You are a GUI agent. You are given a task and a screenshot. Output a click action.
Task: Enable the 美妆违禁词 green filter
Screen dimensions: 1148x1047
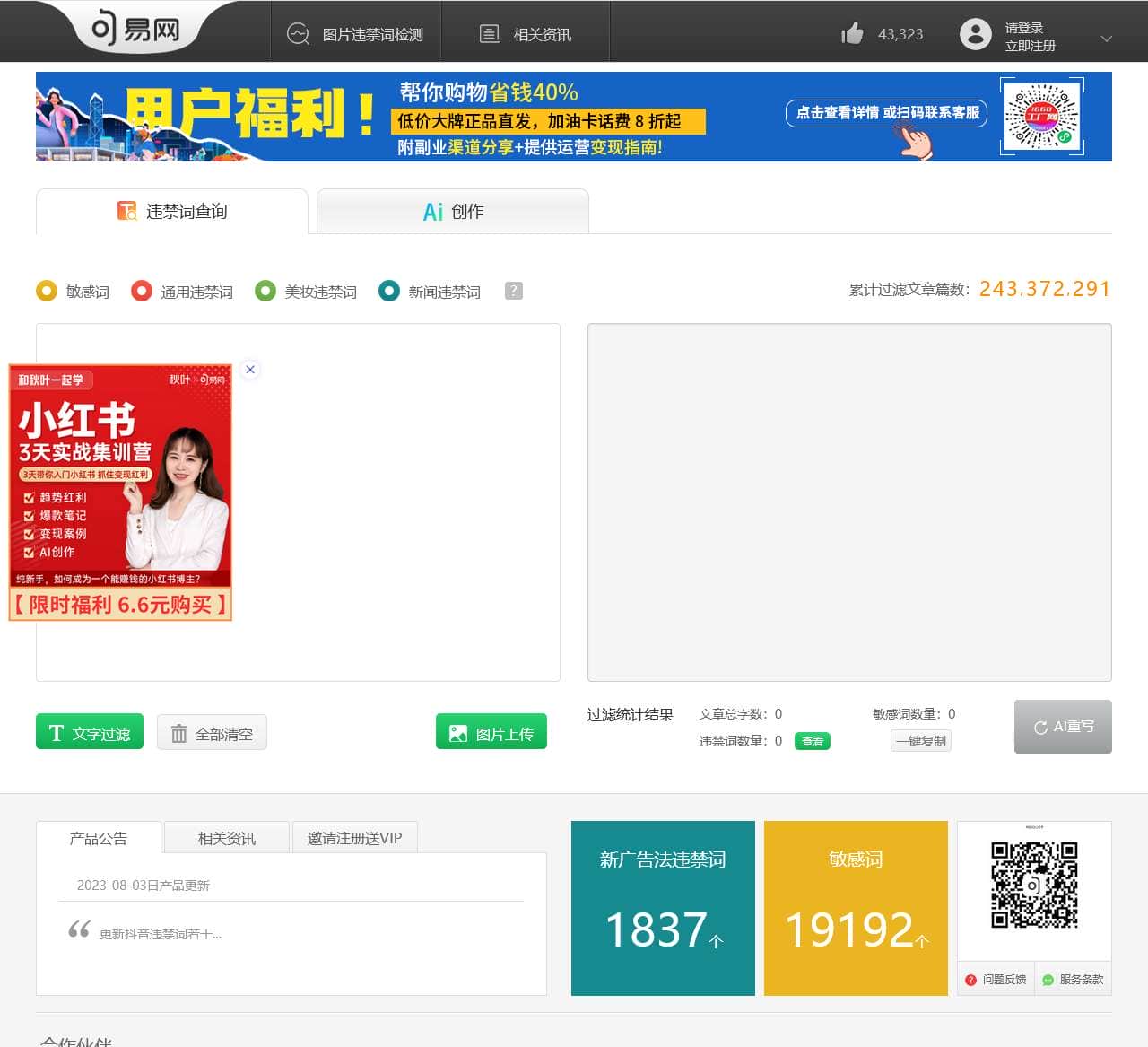coord(265,291)
